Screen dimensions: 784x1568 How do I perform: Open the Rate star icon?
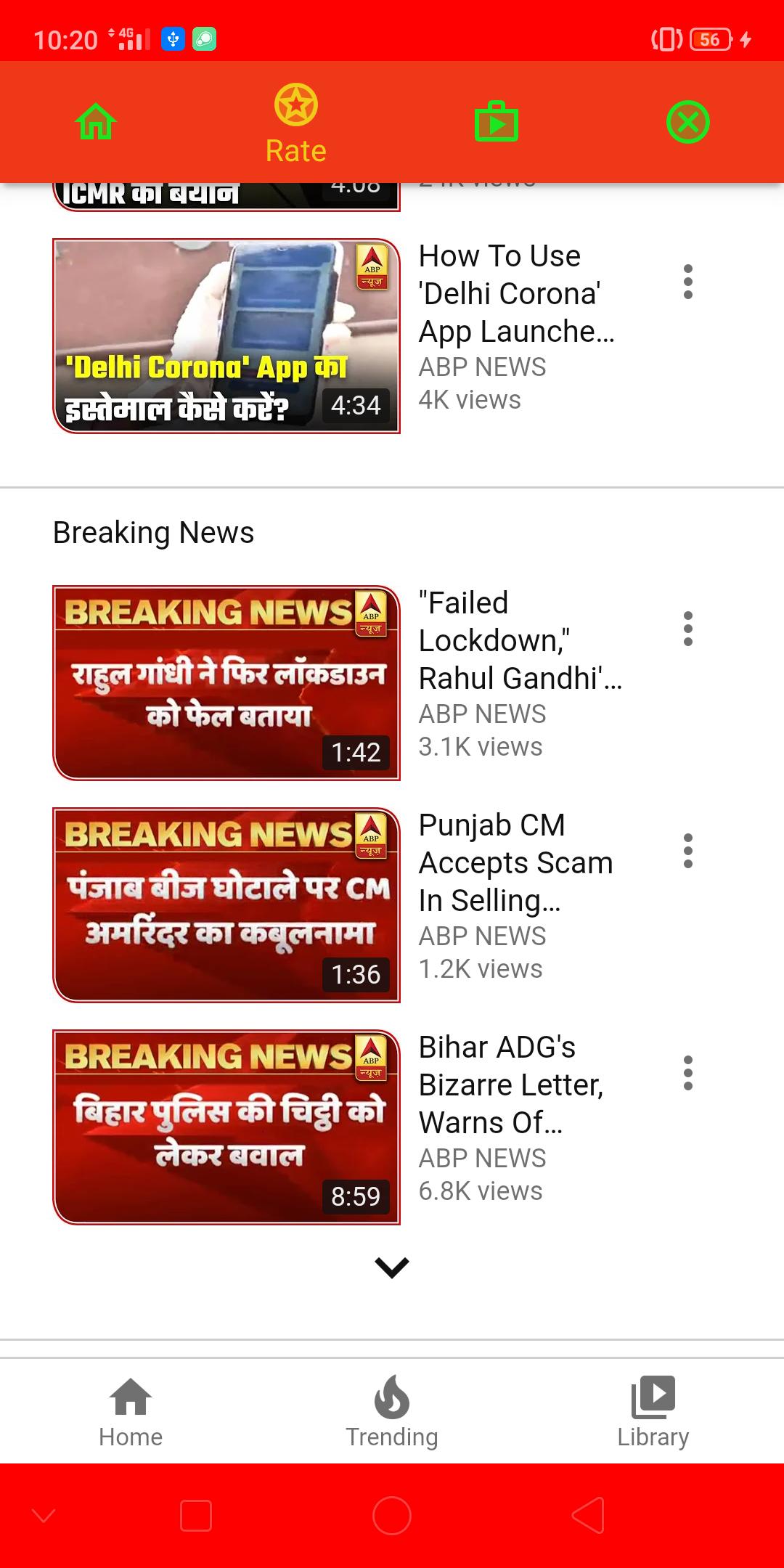pos(295,105)
